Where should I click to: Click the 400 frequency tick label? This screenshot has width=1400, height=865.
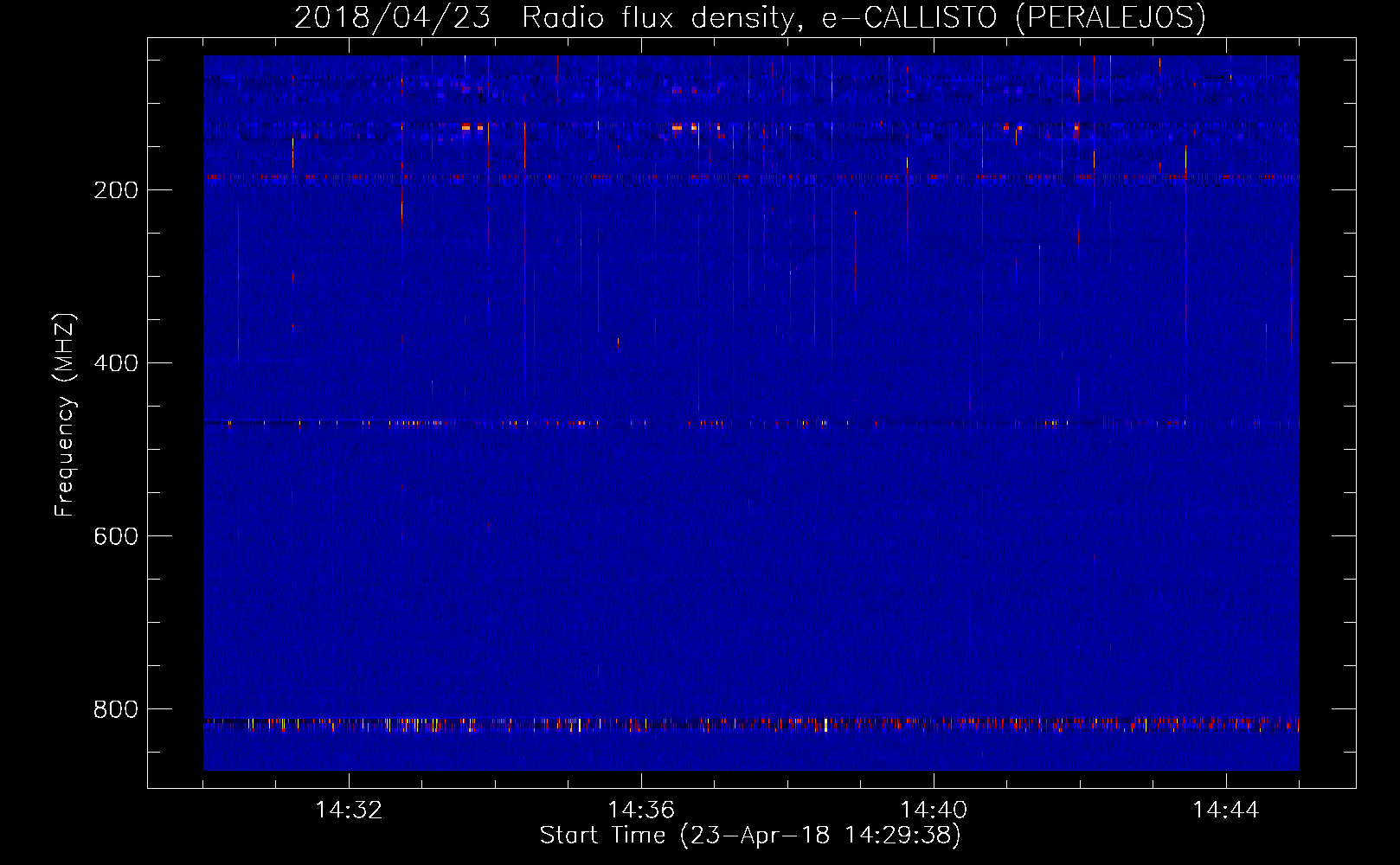(116, 363)
